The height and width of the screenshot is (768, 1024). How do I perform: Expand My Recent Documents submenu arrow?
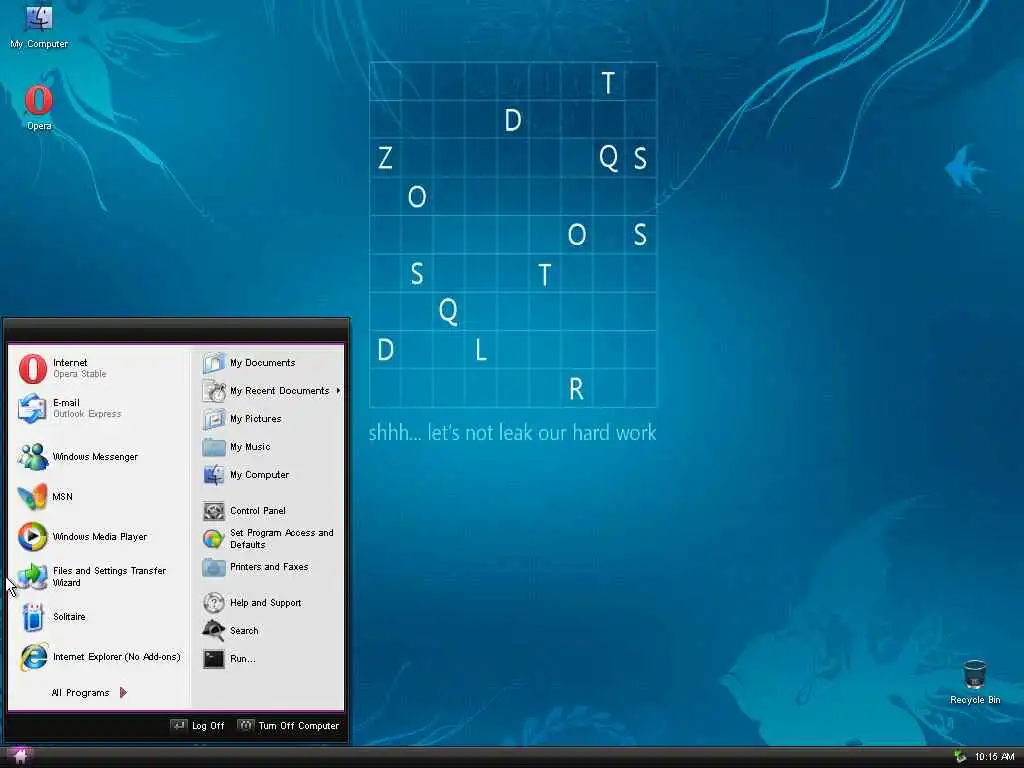338,391
